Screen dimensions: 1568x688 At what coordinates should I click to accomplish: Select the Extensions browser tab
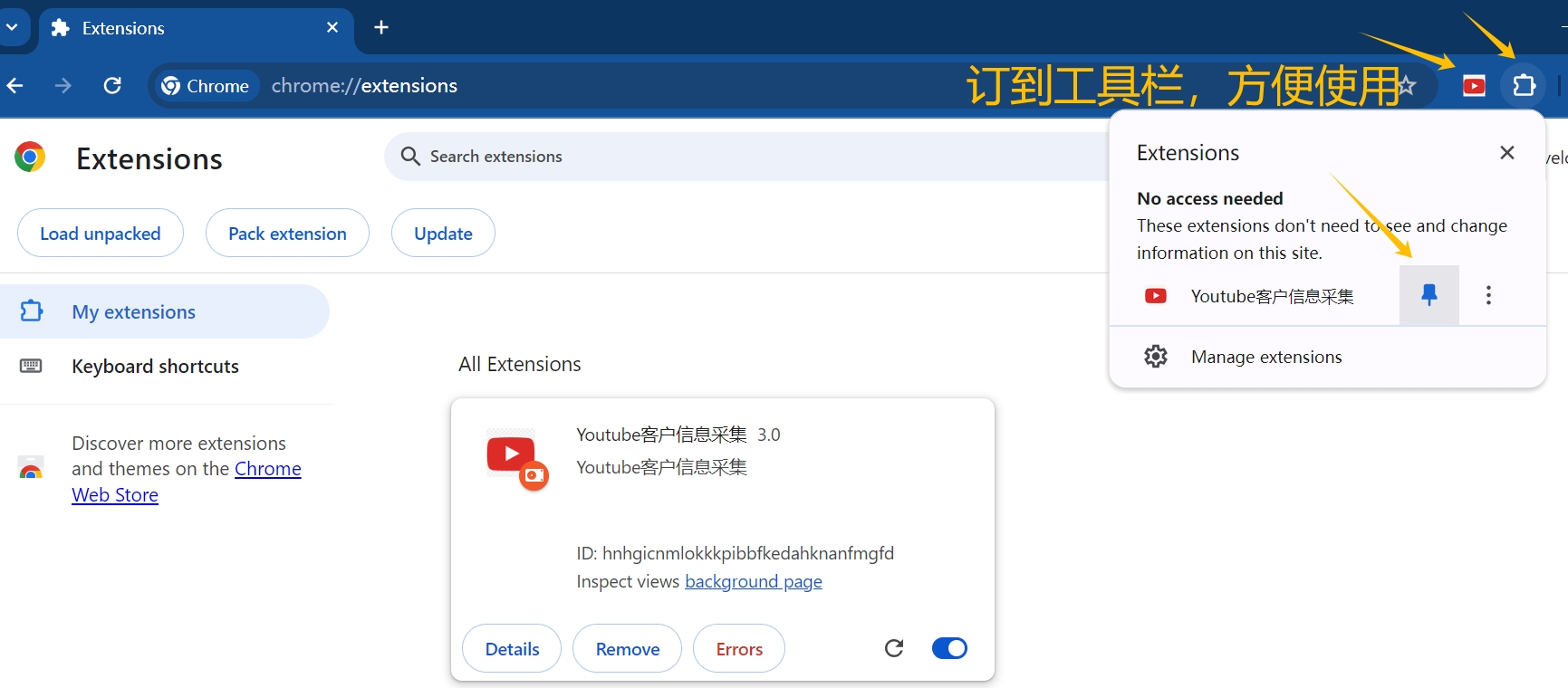[x=195, y=28]
